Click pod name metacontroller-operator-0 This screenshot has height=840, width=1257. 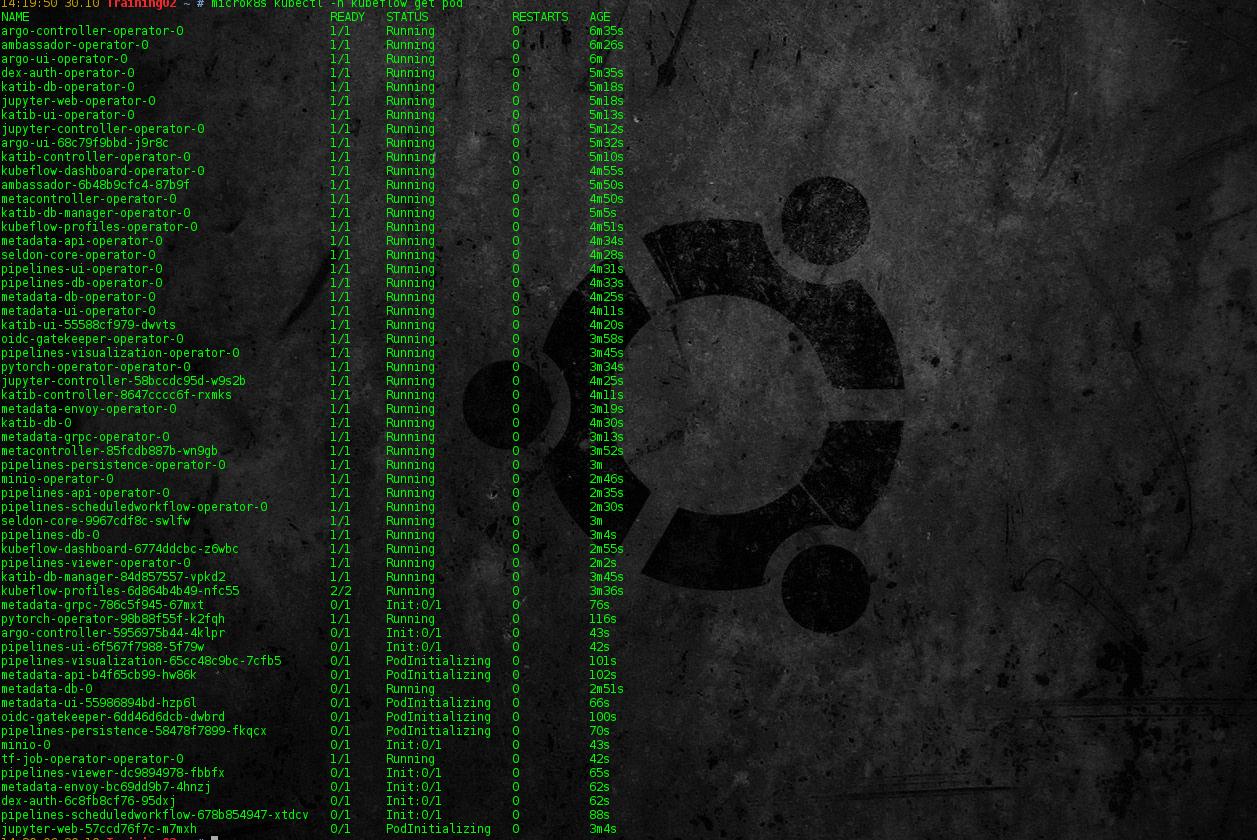pyautogui.click(x=89, y=199)
